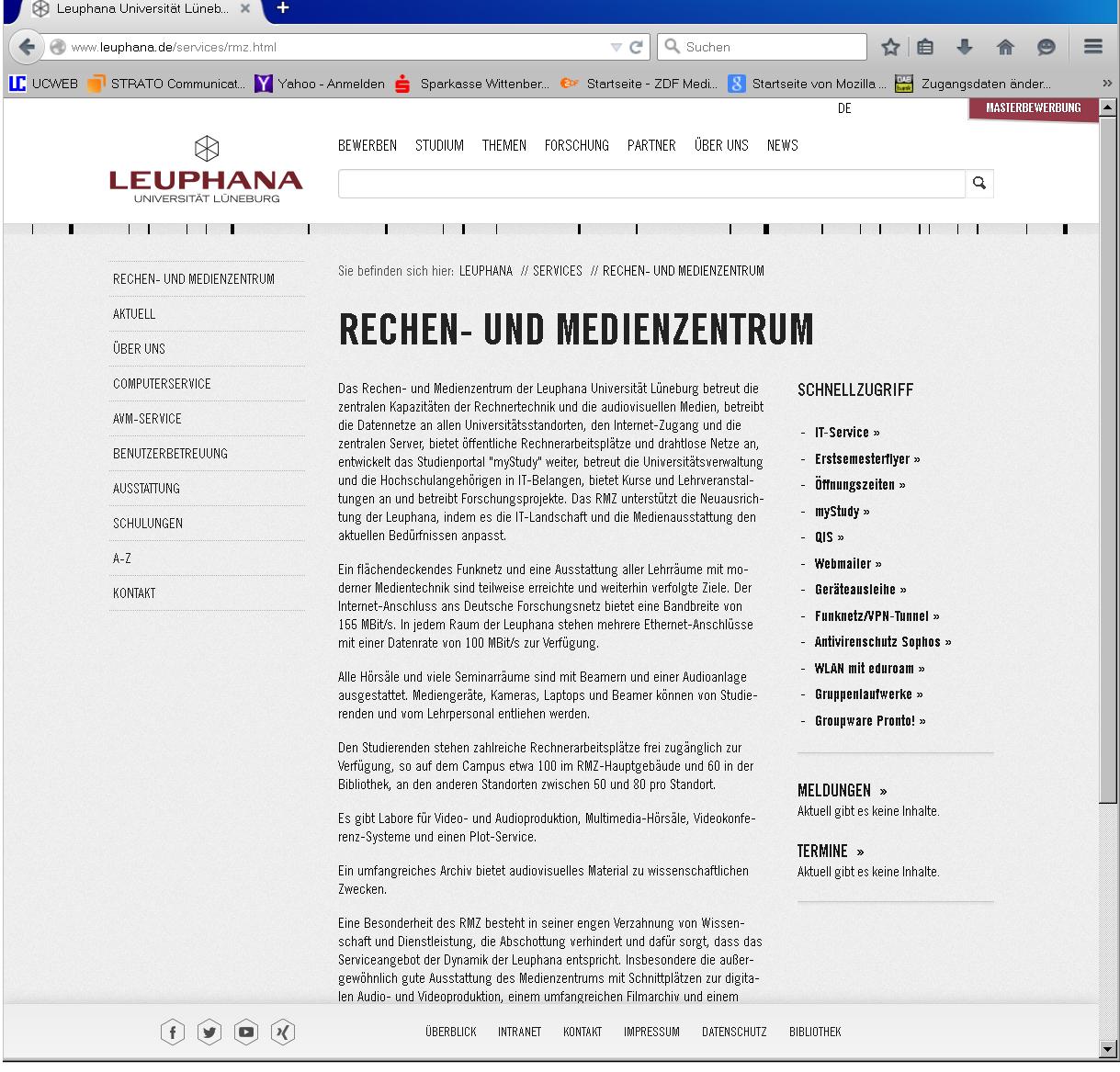Go to the Firefox home icon

pos(1005,47)
